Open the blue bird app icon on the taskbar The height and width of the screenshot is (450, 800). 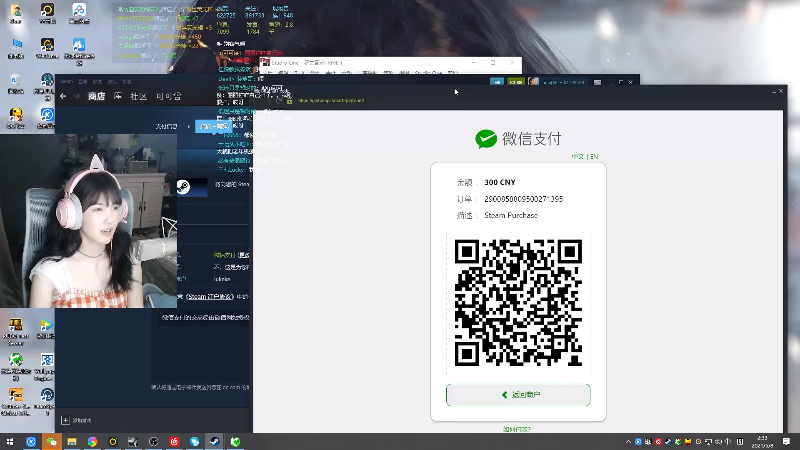(194, 441)
